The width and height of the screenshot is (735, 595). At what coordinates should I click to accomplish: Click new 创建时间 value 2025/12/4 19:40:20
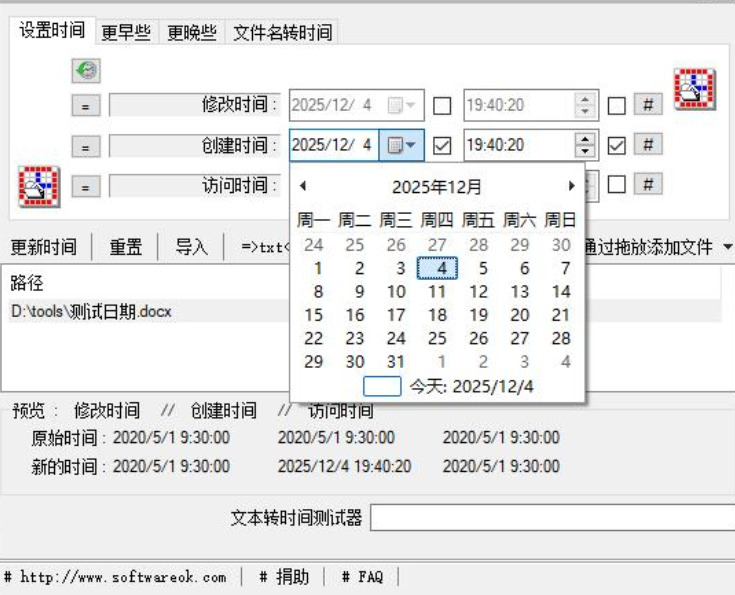point(345,467)
